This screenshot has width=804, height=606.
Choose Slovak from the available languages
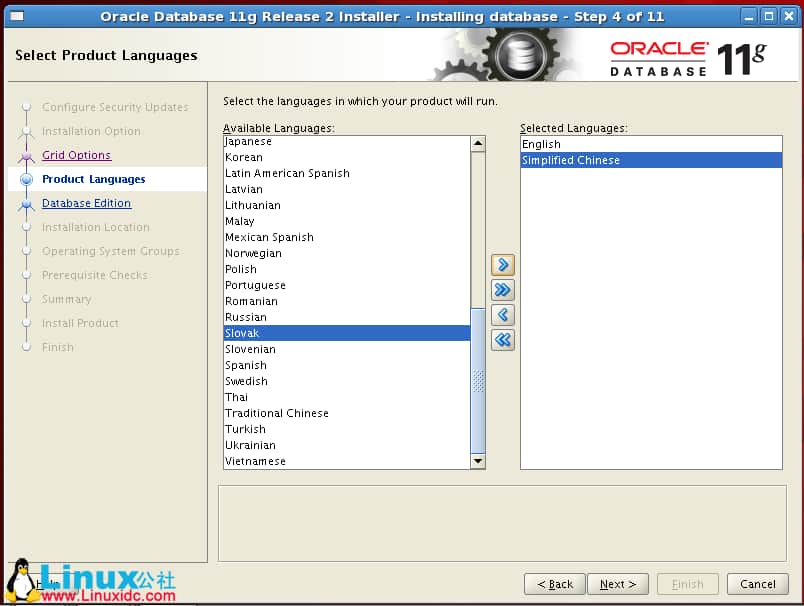(243, 333)
